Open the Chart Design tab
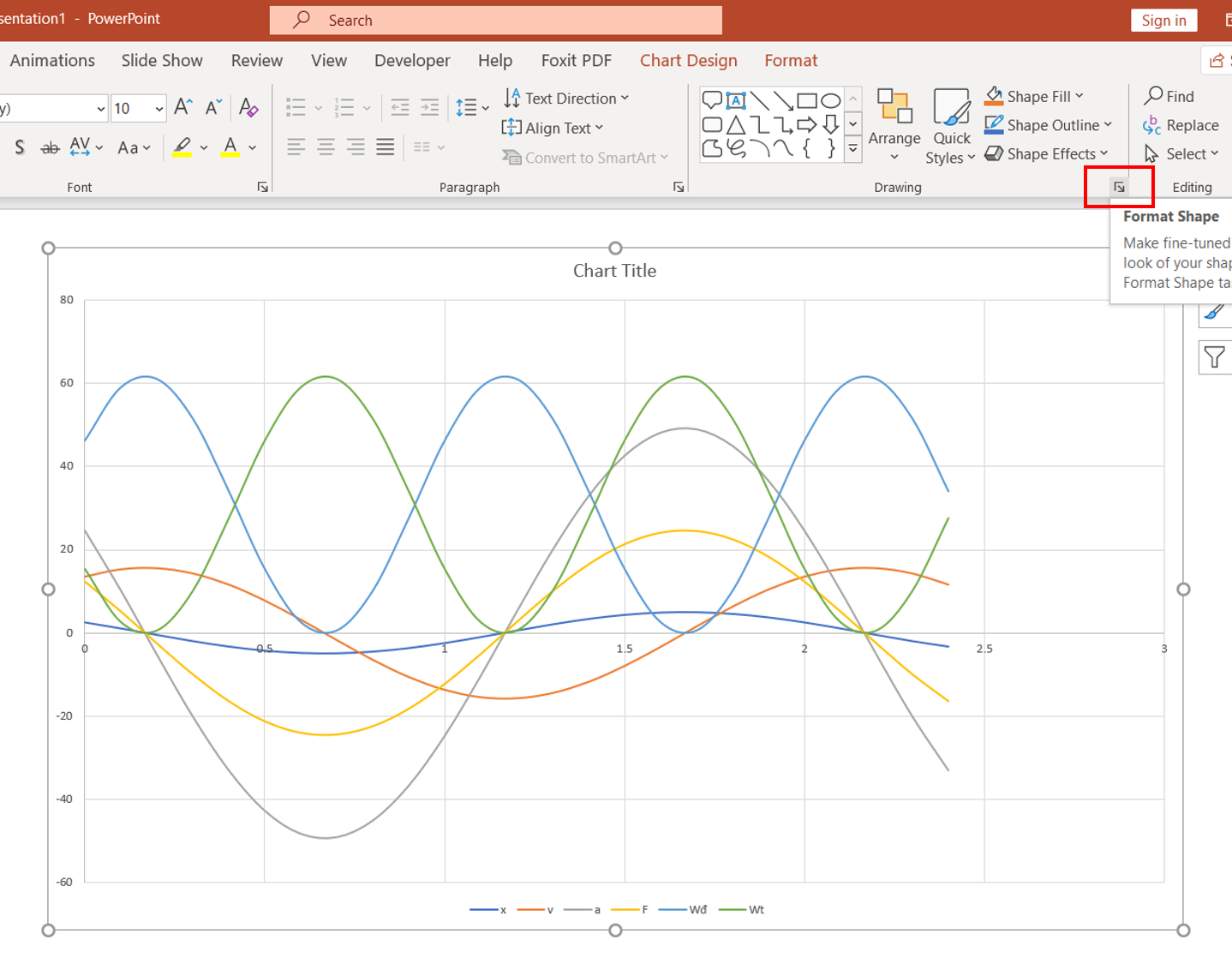The height and width of the screenshot is (964, 1232). coord(689,61)
